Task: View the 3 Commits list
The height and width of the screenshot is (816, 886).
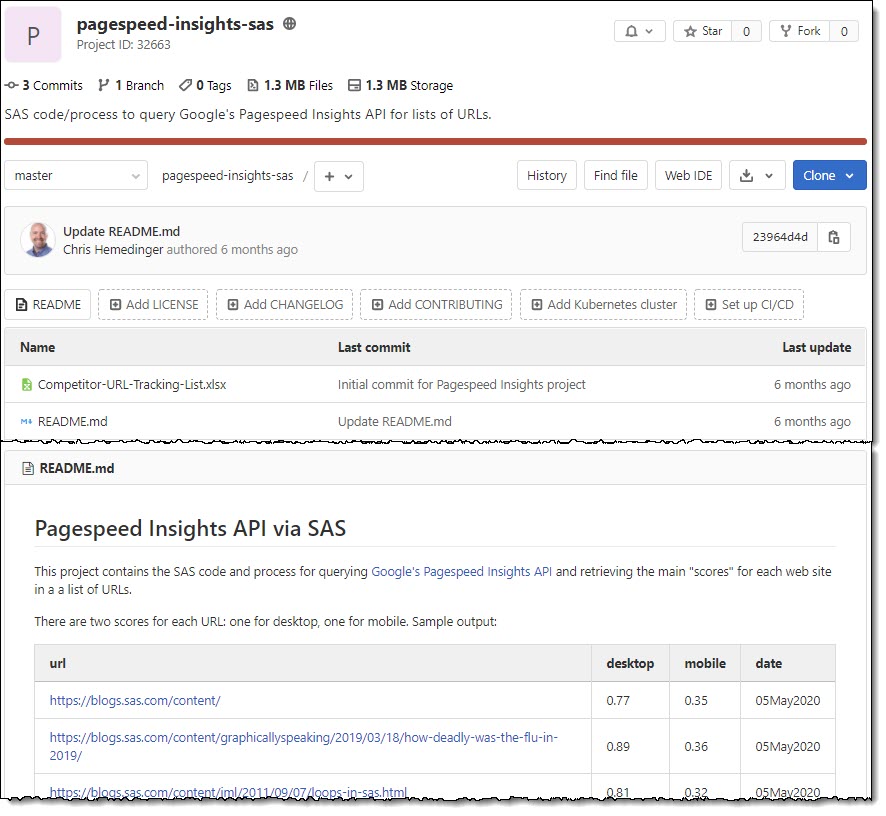Action: (44, 85)
